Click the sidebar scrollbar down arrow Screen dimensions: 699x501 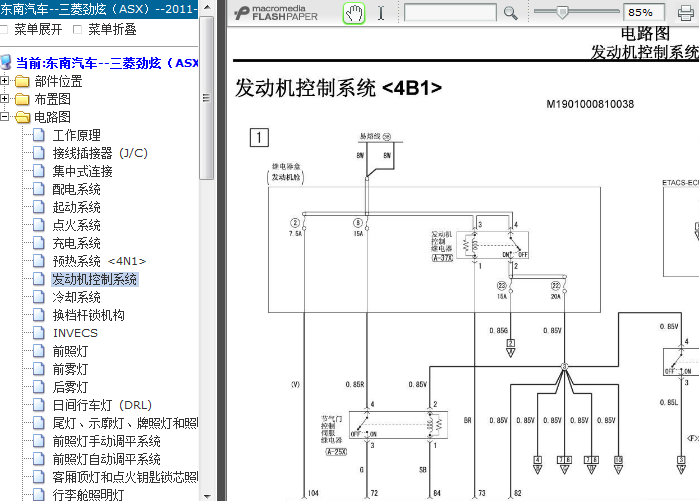click(x=206, y=495)
